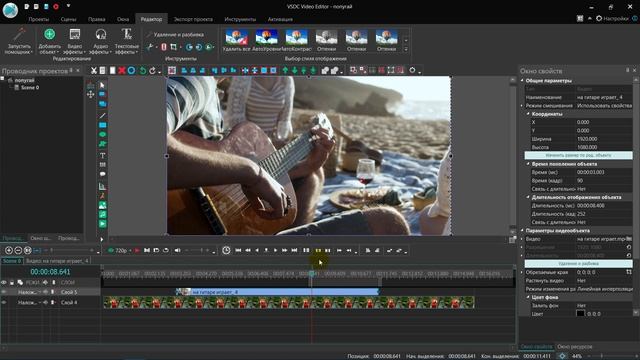Image resolution: width=640 pixels, height=360 pixels.
Task: Select the line drawing tool
Action: [x=102, y=116]
